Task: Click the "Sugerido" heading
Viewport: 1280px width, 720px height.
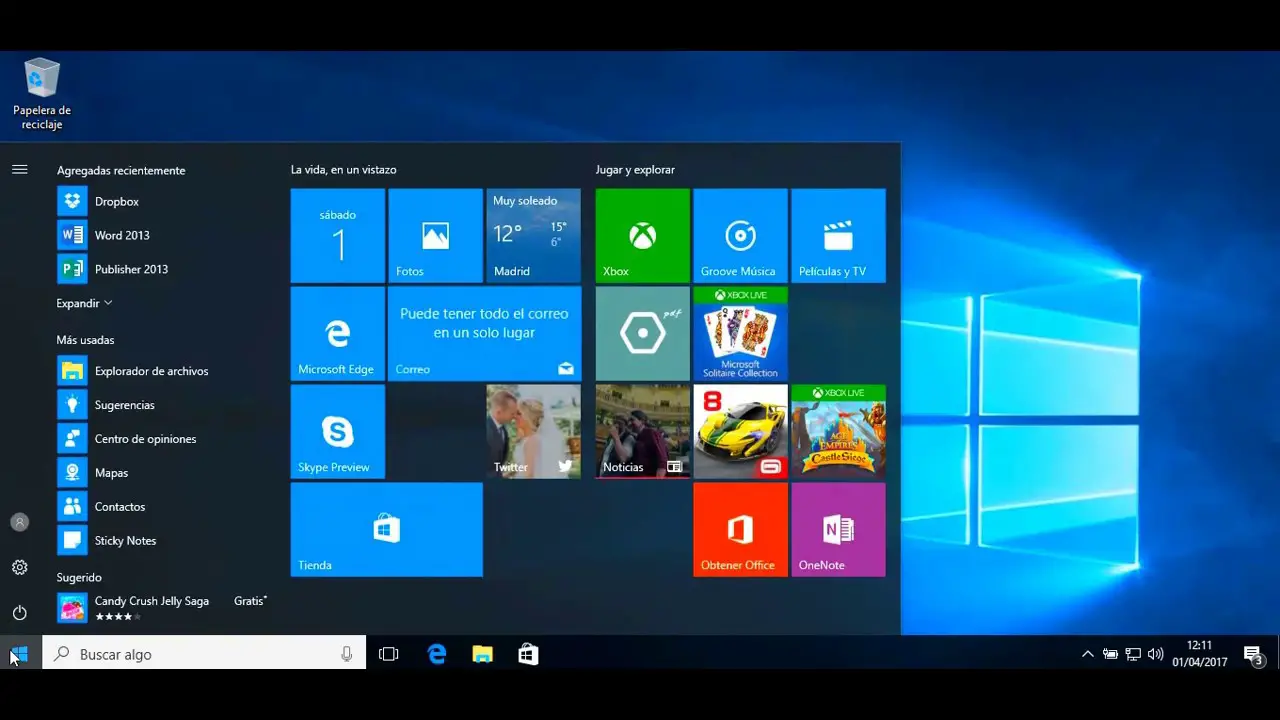Action: click(x=79, y=578)
